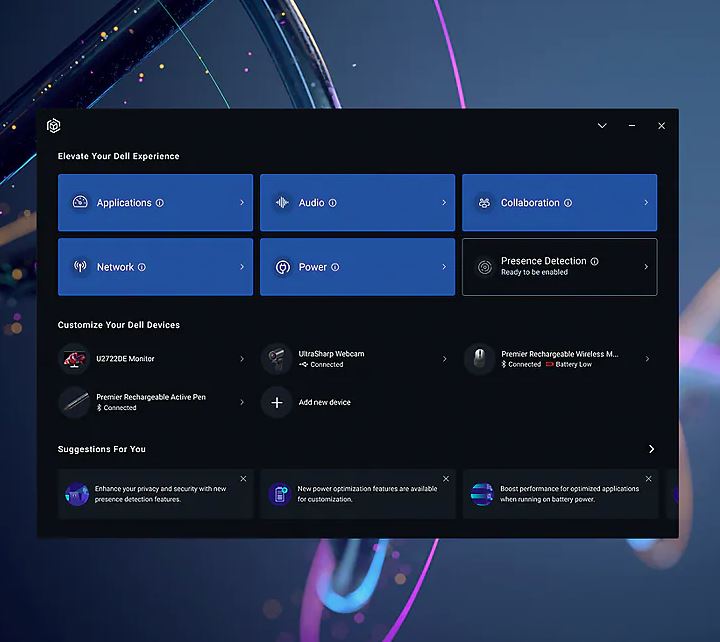The width and height of the screenshot is (720, 642).
Task: Show next suggestions with arrow
Action: click(x=651, y=449)
